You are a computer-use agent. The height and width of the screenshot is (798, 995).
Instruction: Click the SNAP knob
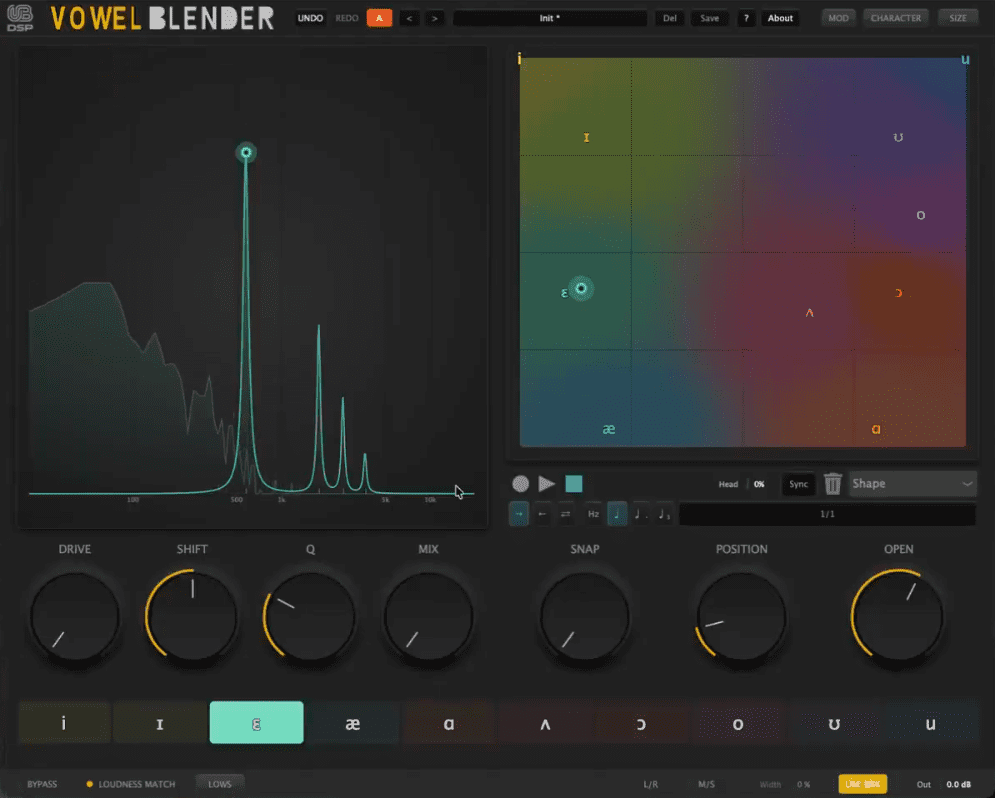584,617
